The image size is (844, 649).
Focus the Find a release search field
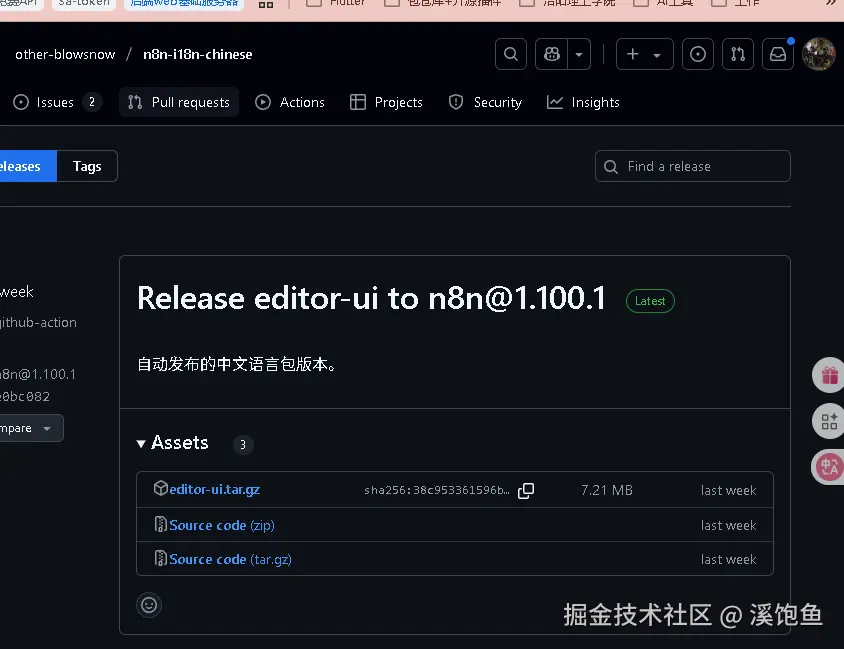pyautogui.click(x=693, y=166)
